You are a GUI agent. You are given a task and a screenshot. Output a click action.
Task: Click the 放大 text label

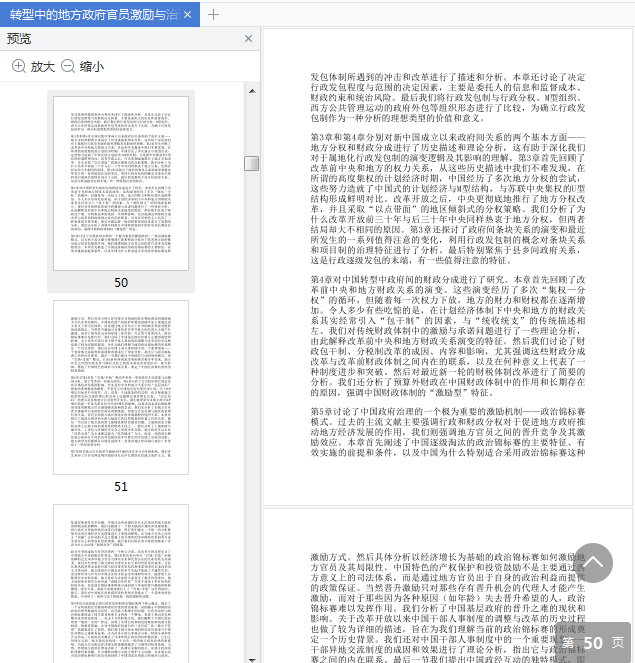pos(43,67)
